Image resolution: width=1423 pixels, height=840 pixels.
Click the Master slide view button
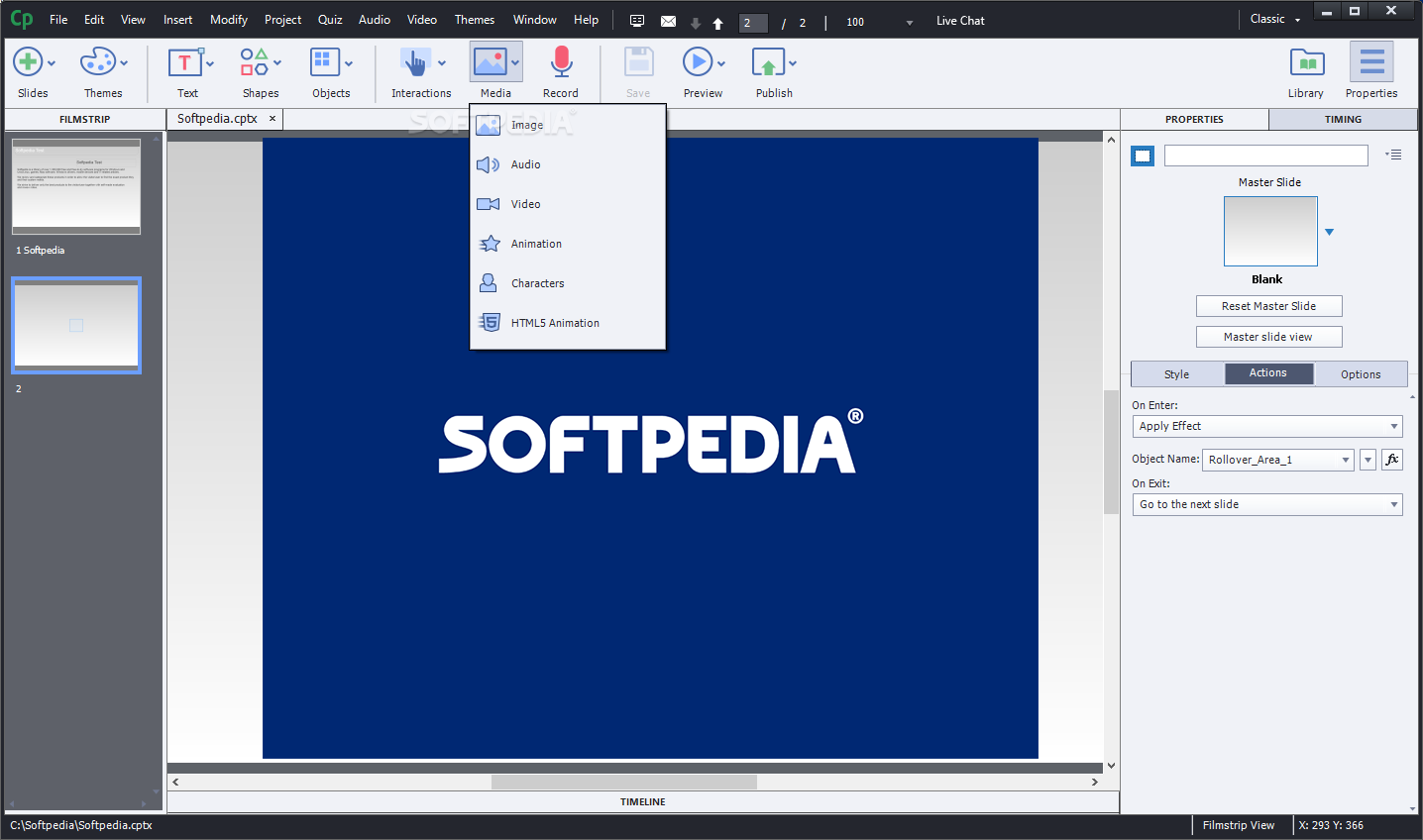(x=1268, y=337)
